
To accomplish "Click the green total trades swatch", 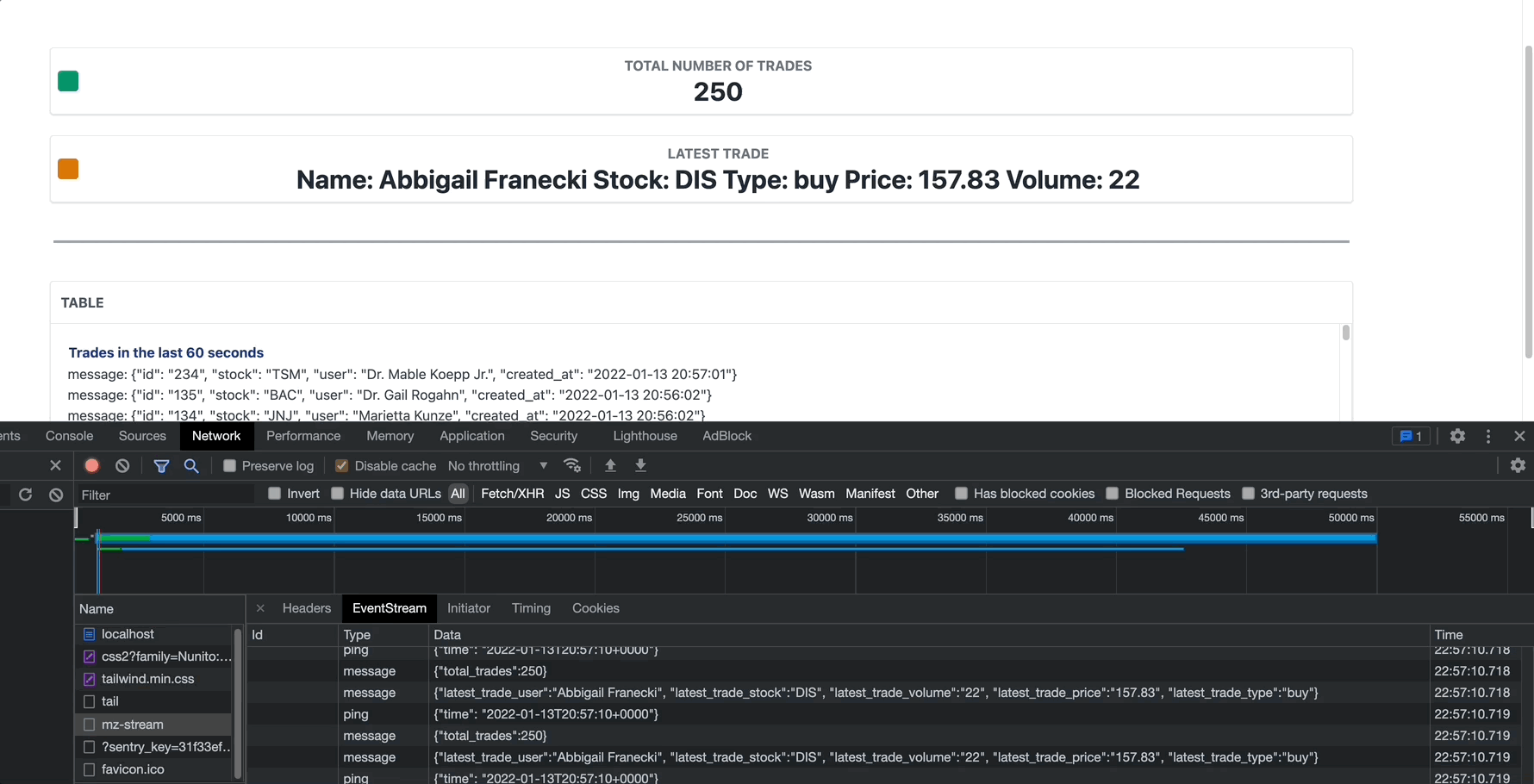I will click(x=68, y=81).
